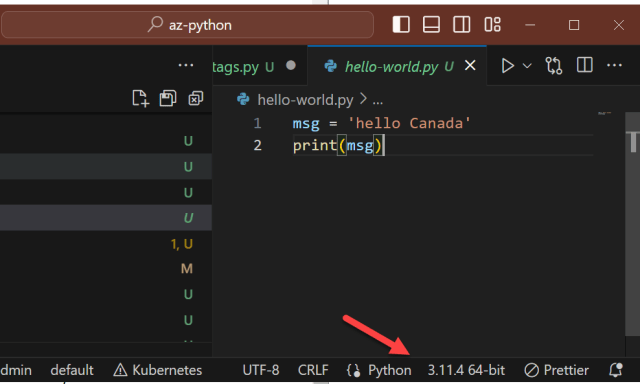Click the minimap code preview
The width and height of the screenshot is (640, 384).
click(x=604, y=113)
